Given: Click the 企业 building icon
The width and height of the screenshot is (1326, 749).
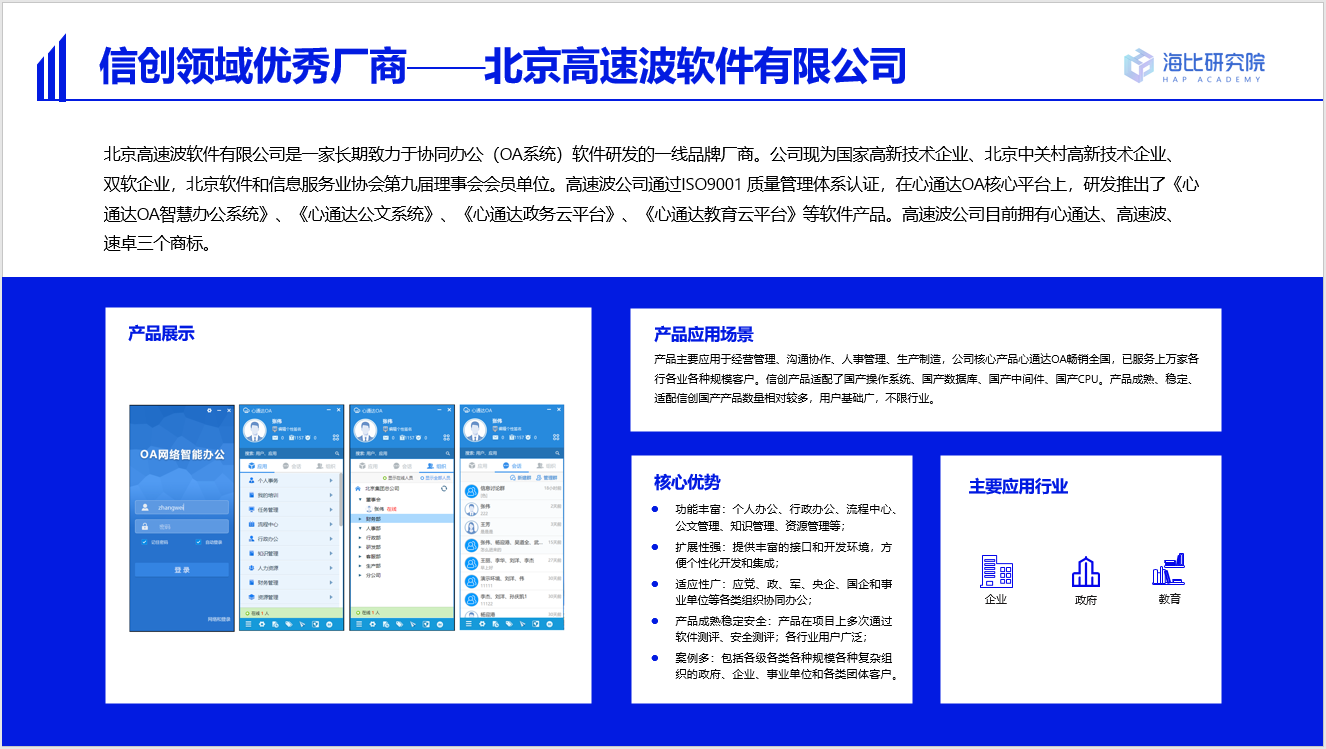Looking at the screenshot, I should (997, 571).
